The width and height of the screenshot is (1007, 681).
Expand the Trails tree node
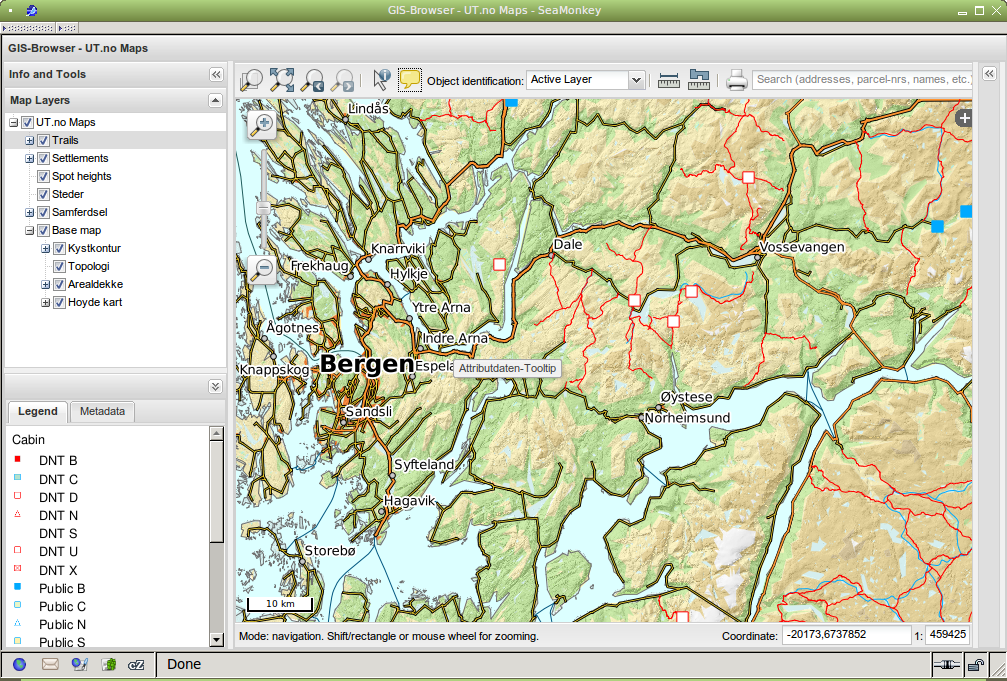pos(30,140)
